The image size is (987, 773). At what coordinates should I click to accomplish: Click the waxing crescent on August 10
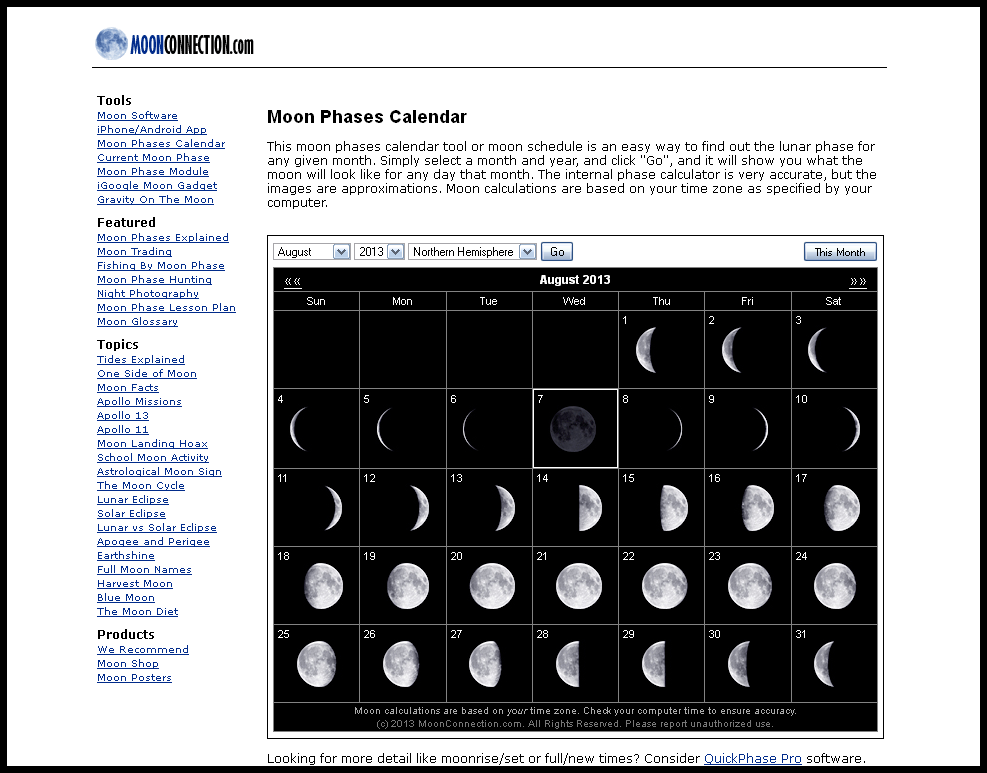[851, 429]
